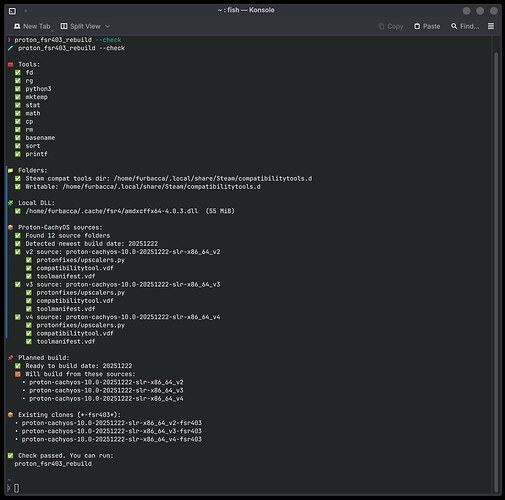Click the puzzle icon next to Local DLL:

click(11, 203)
